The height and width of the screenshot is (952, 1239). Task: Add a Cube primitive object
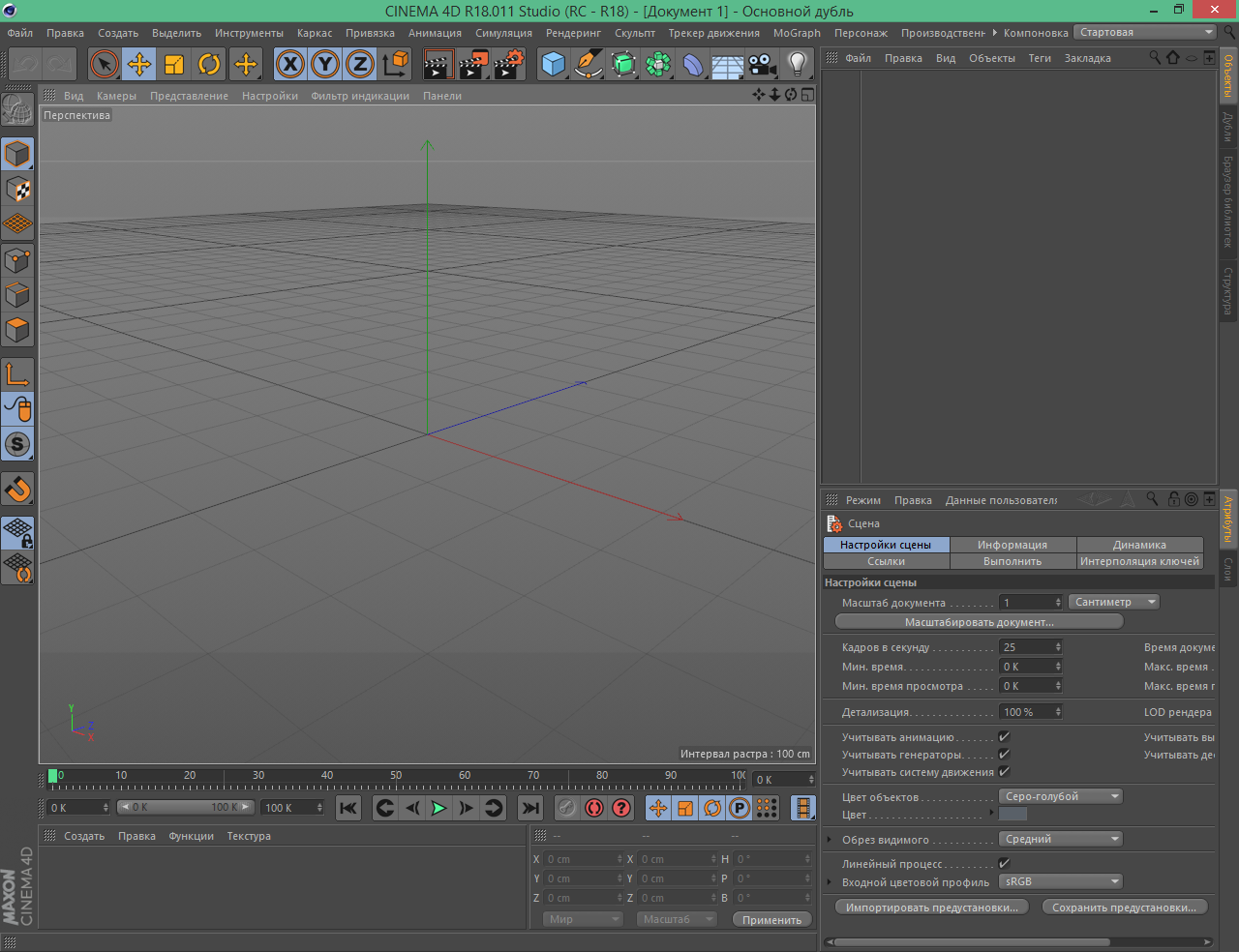coord(554,65)
